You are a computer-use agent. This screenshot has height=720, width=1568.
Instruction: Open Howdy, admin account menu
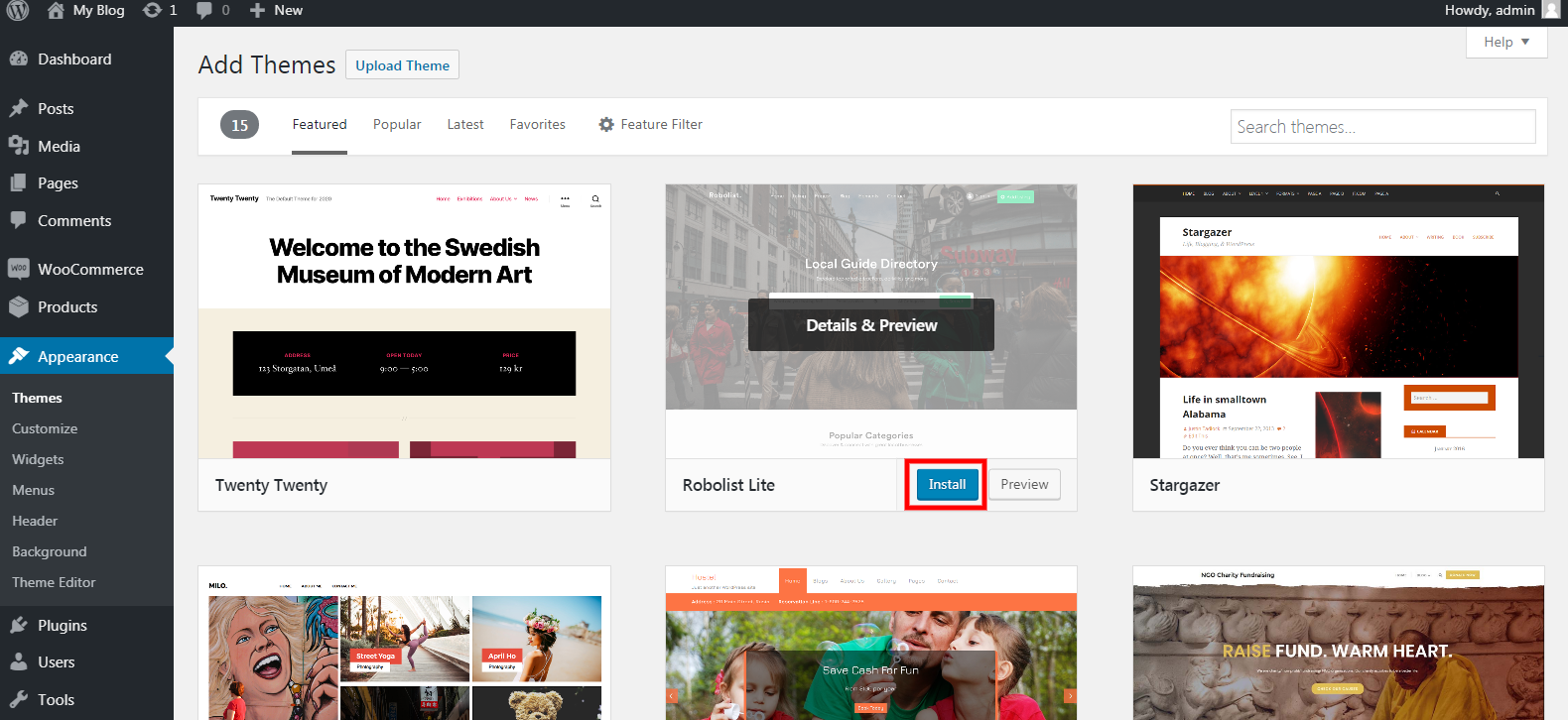coord(1502,10)
